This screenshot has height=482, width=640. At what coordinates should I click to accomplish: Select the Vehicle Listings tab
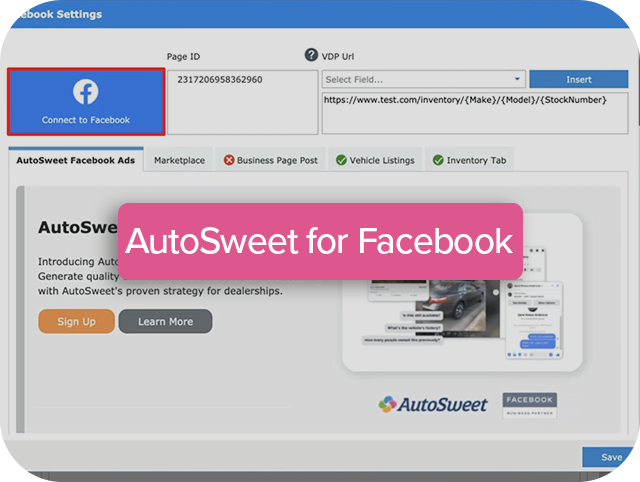click(x=375, y=160)
